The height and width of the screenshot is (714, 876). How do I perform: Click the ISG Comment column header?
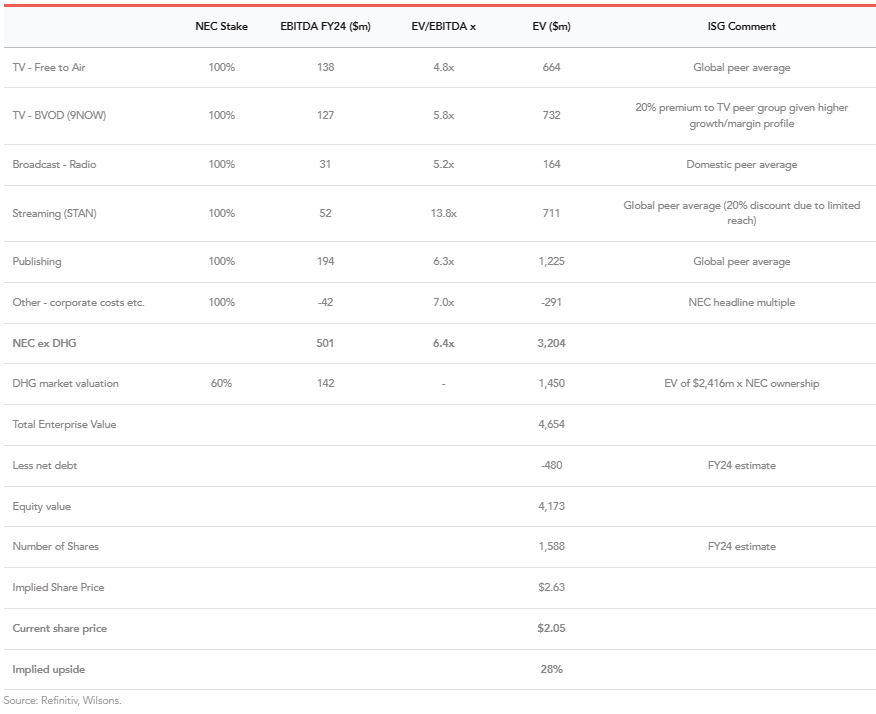(741, 26)
